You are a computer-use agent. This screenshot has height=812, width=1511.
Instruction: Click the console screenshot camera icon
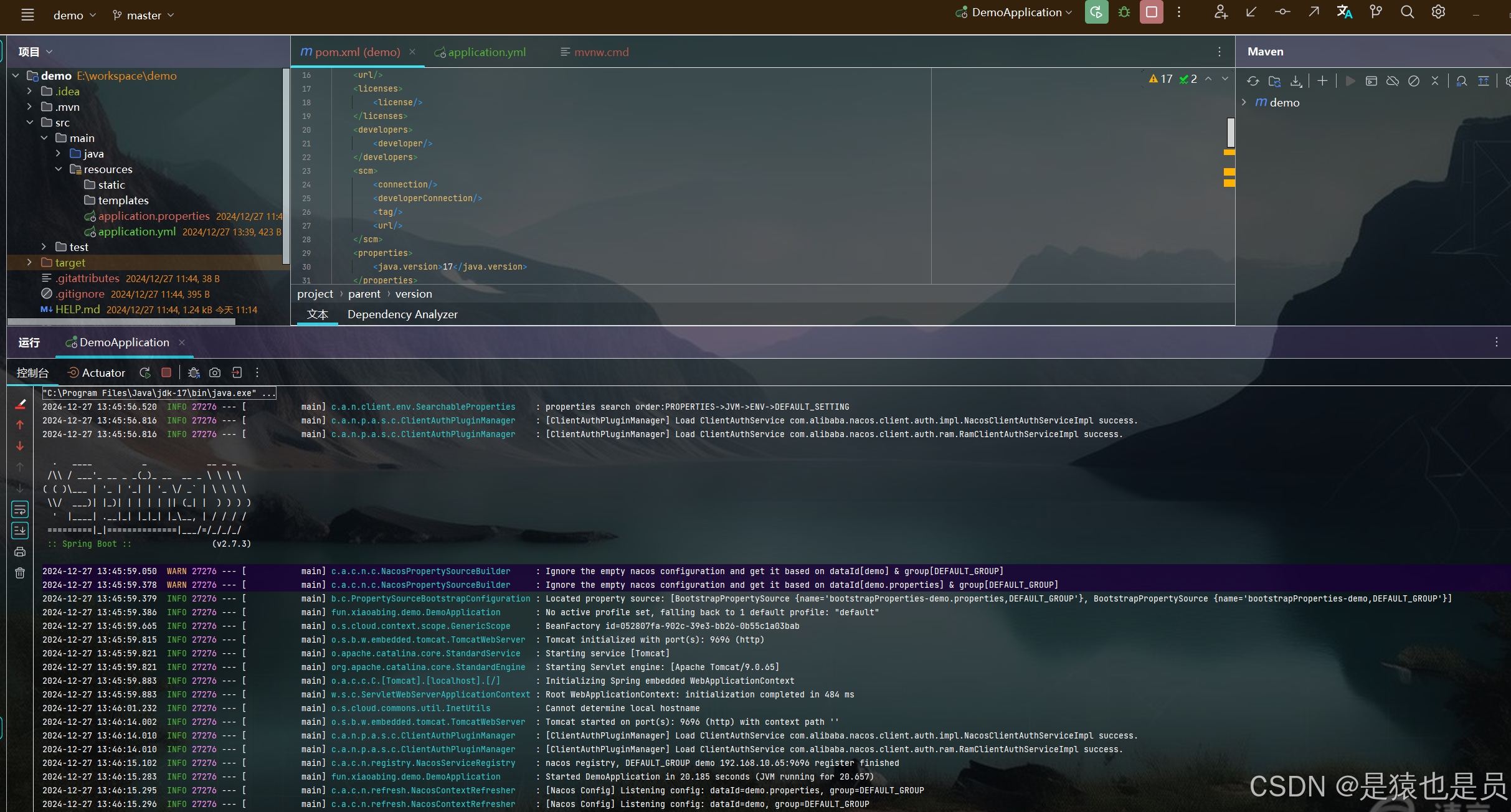tap(215, 372)
